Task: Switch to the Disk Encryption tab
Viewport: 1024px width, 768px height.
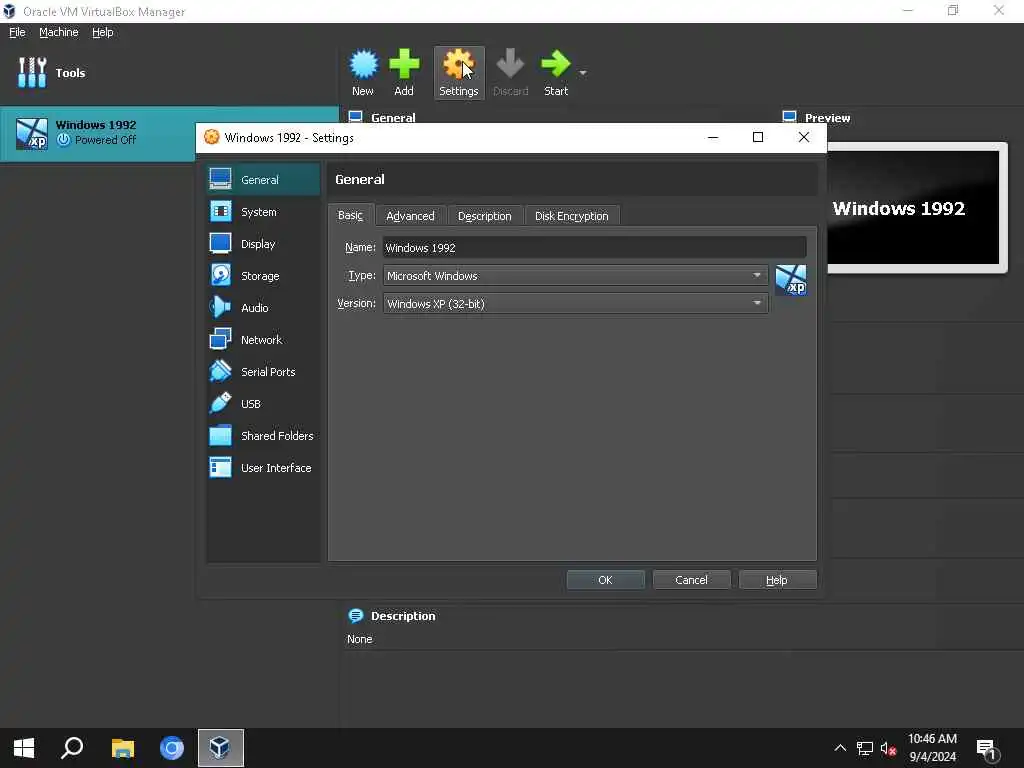Action: click(x=571, y=216)
